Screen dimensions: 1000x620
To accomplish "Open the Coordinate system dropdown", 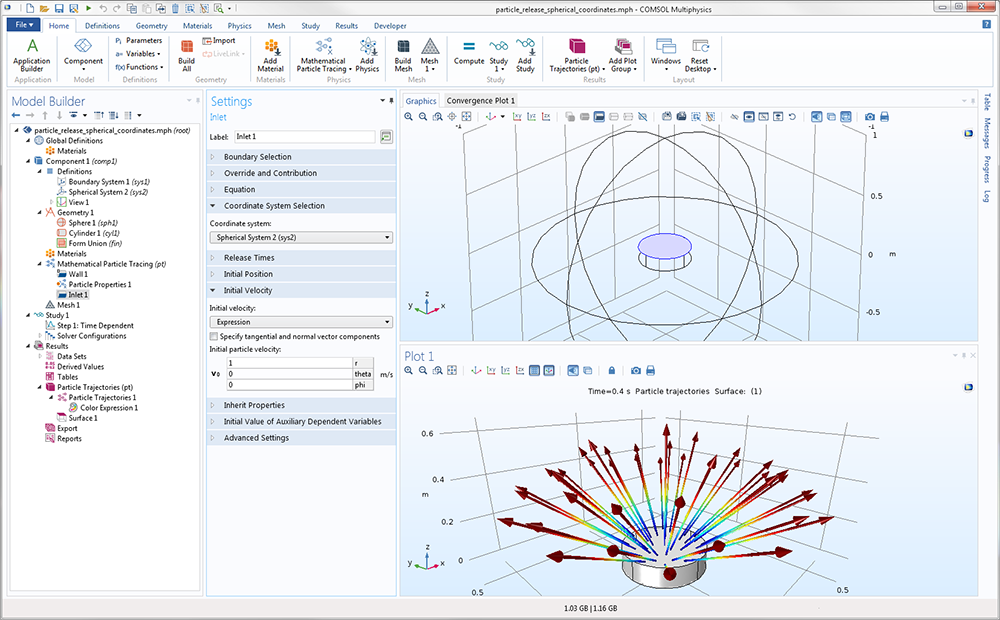I will [300, 237].
